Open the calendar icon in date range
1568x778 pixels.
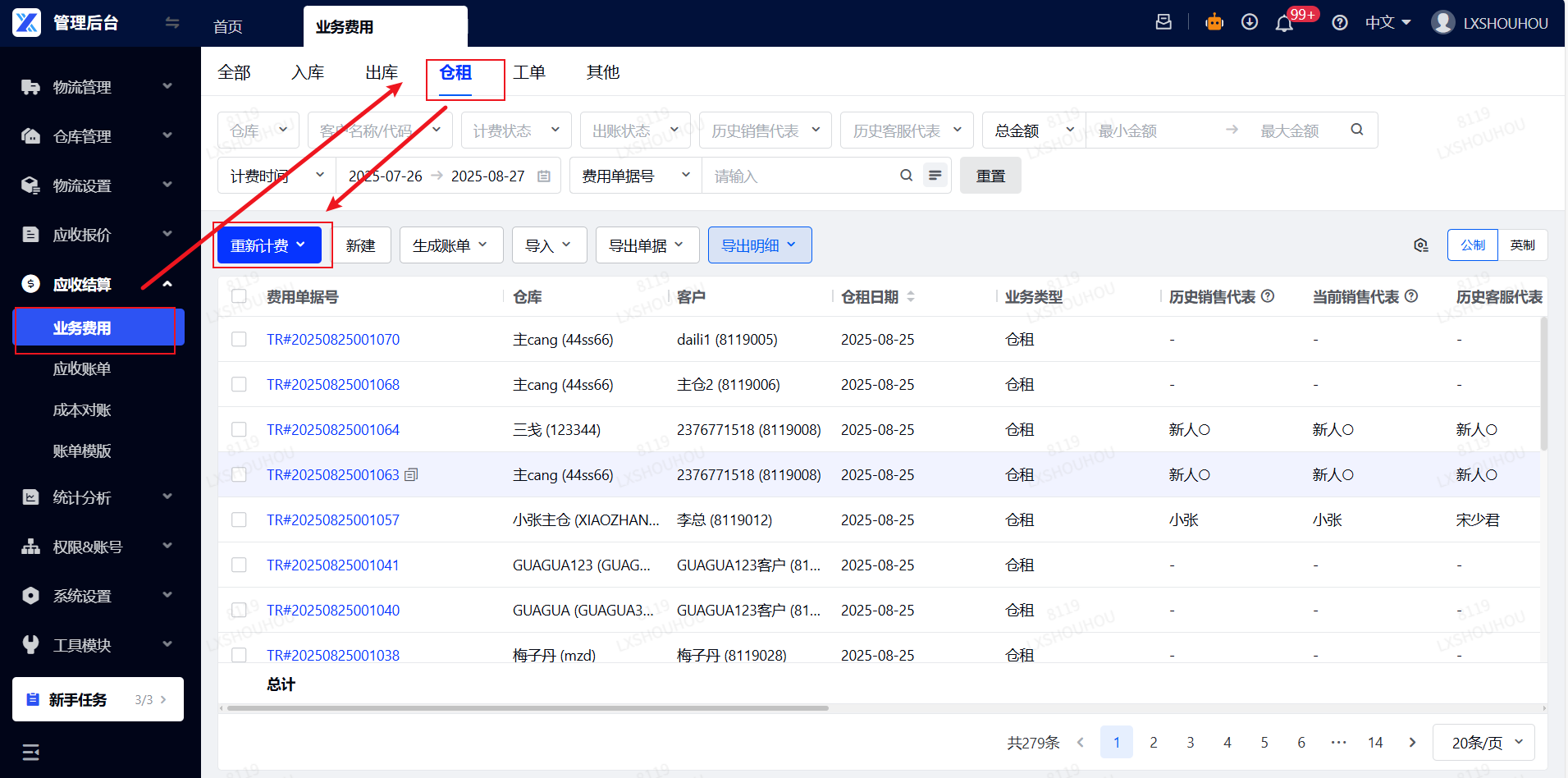point(544,176)
